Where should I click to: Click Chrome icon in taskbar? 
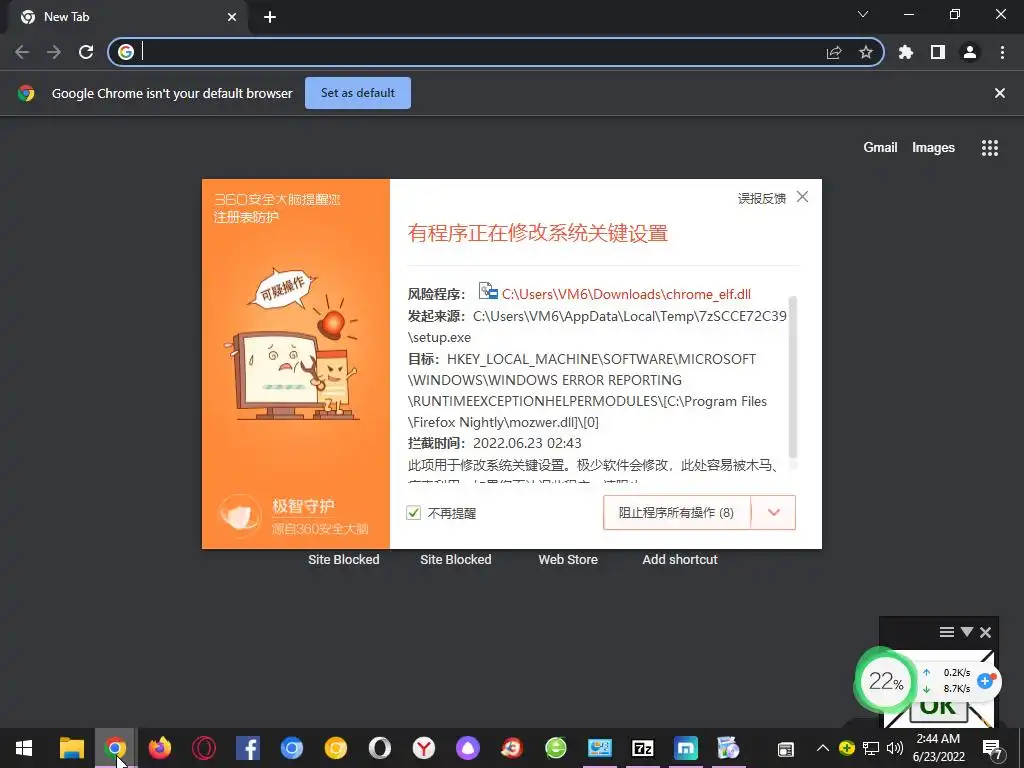[x=115, y=748]
